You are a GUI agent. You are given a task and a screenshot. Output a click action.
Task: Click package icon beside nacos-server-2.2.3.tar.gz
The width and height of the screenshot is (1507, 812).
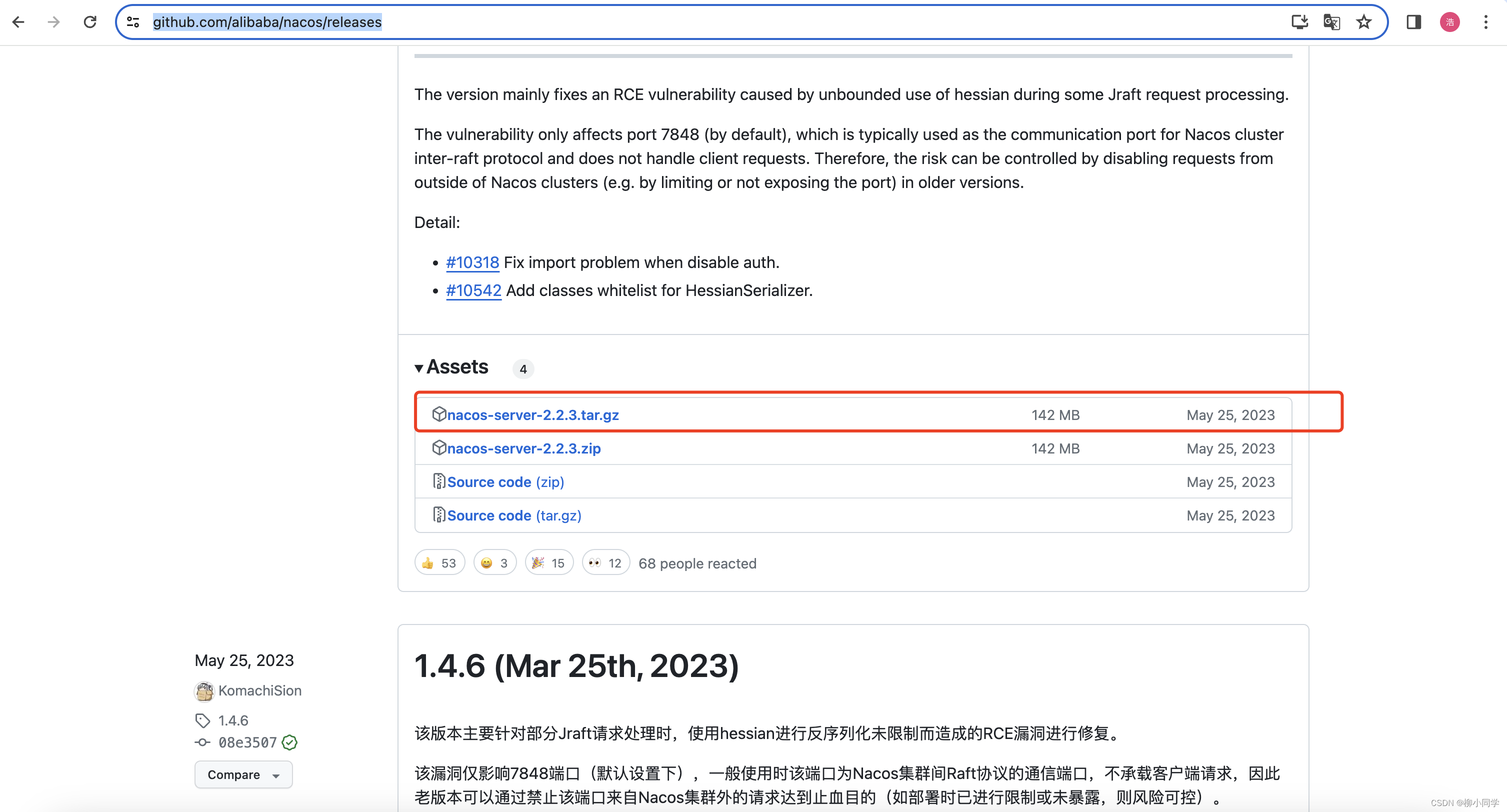(439, 414)
